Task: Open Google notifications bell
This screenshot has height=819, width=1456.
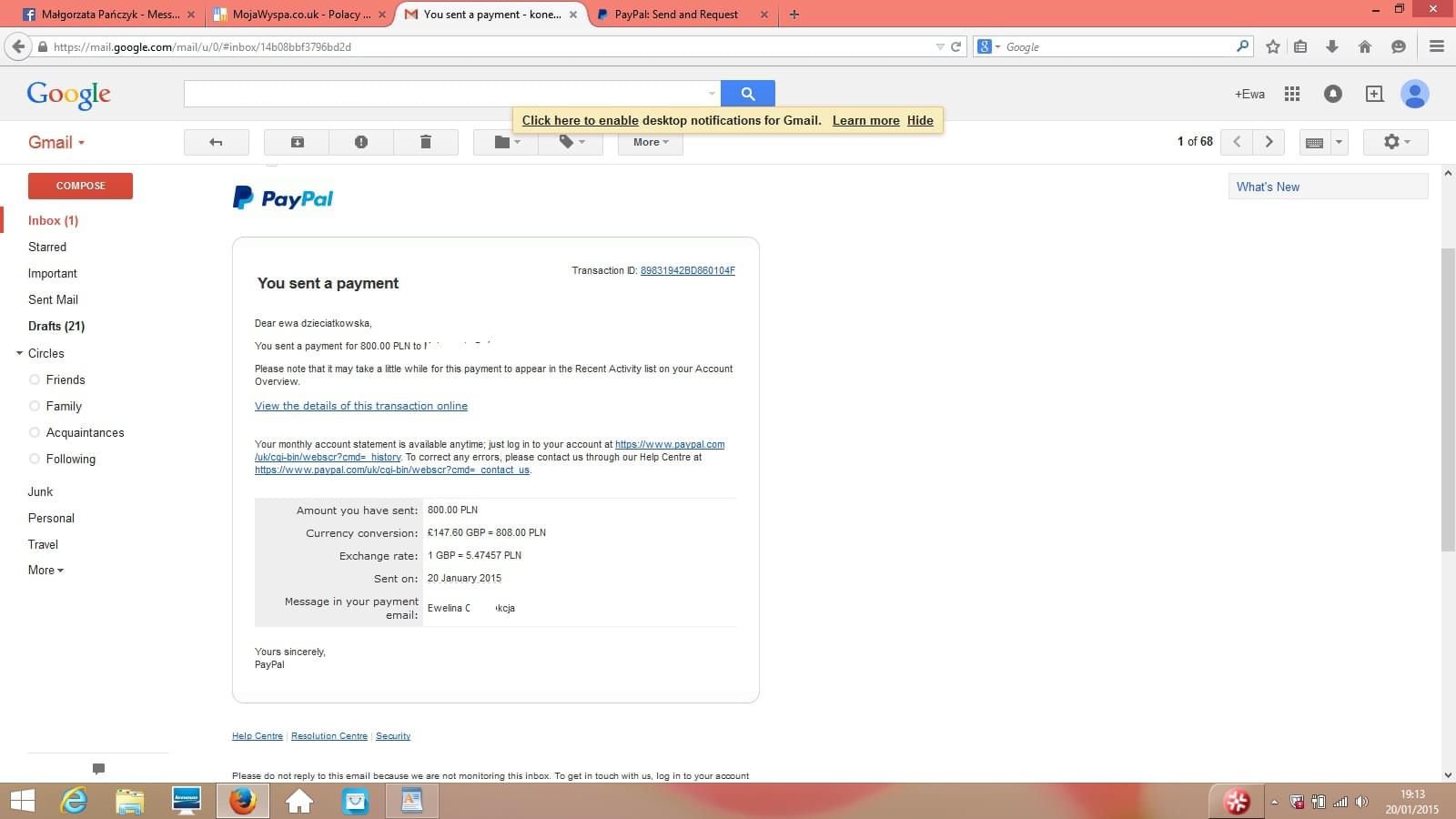Action: pyautogui.click(x=1333, y=94)
